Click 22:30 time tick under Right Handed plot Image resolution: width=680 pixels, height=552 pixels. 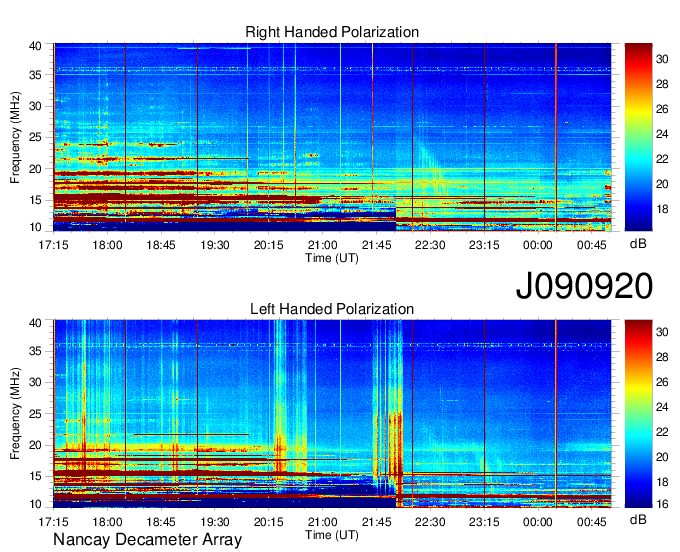click(430, 245)
